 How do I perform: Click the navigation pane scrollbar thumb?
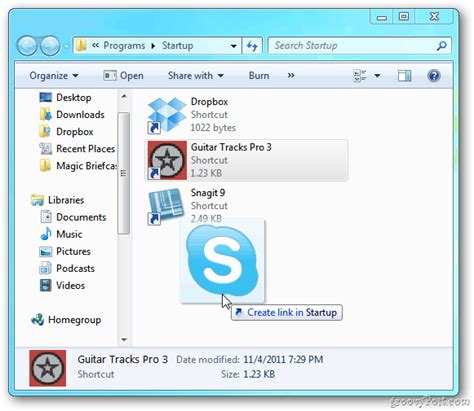click(124, 173)
